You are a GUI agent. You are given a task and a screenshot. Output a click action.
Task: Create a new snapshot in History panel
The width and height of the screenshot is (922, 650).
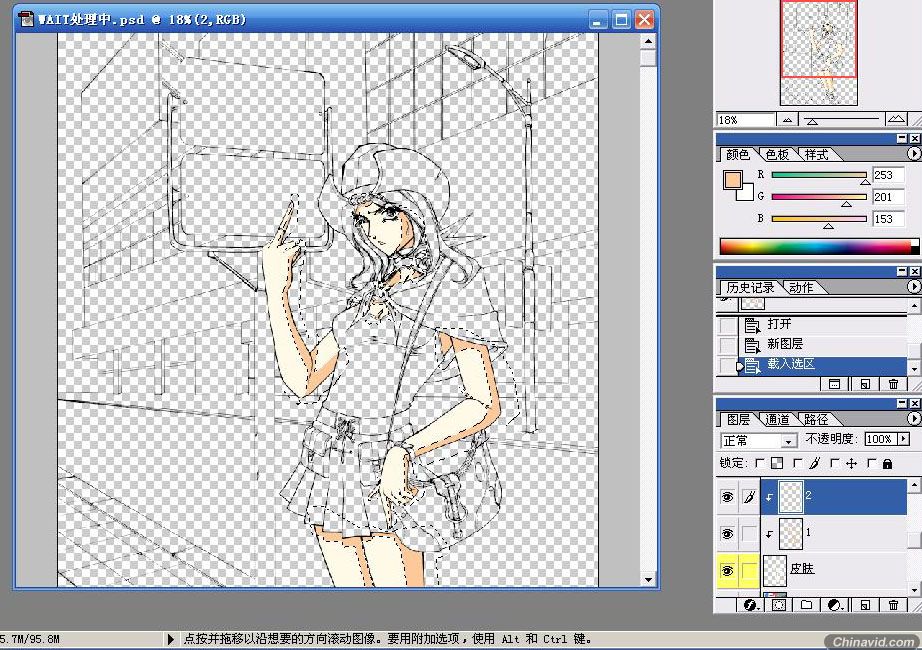pos(865,384)
